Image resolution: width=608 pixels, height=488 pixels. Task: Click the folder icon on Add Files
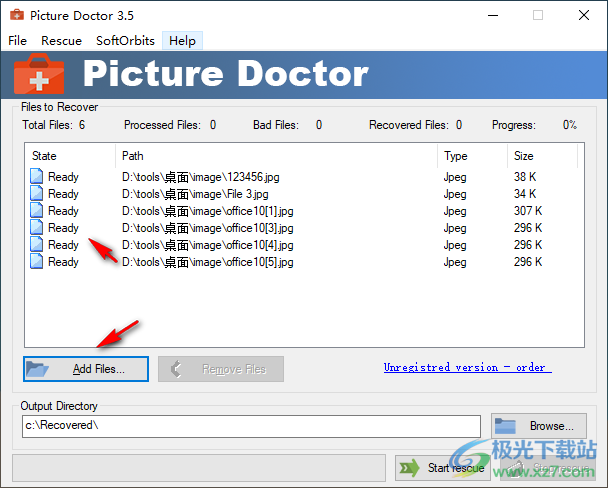(37, 369)
